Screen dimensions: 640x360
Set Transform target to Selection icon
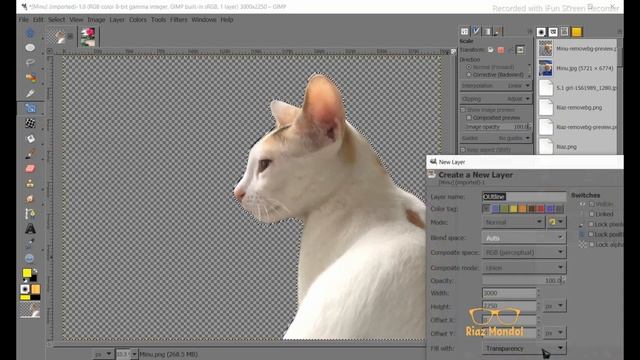click(x=501, y=50)
